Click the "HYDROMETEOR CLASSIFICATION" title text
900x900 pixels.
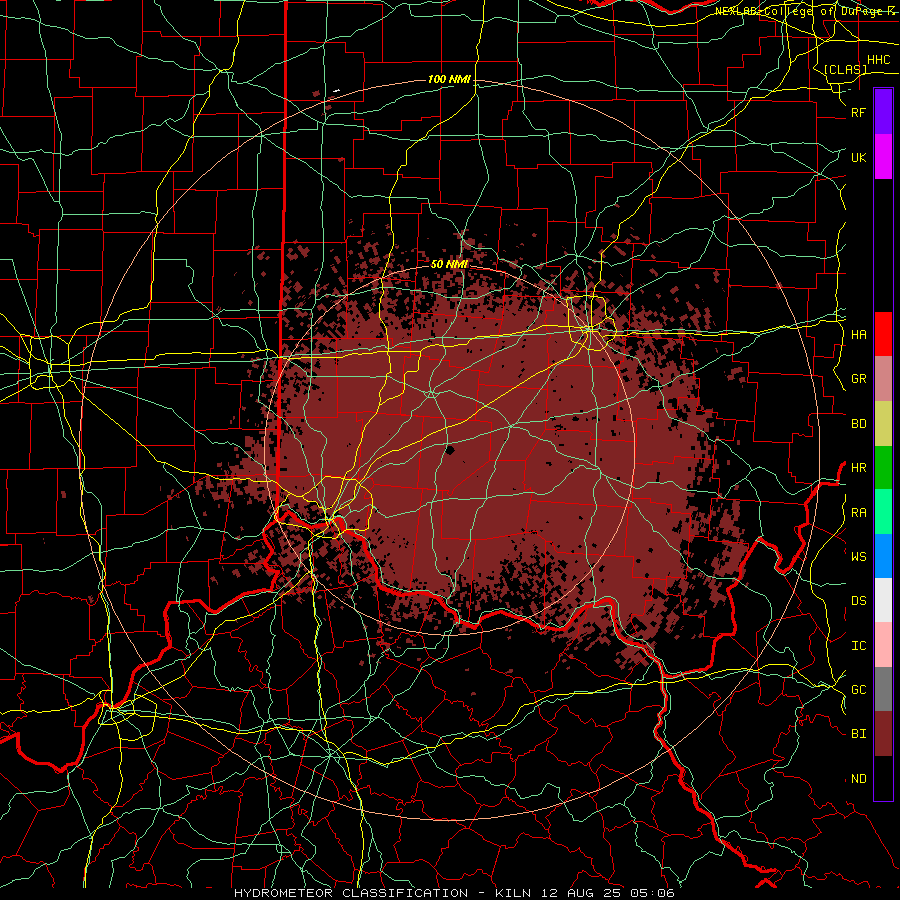351,893
